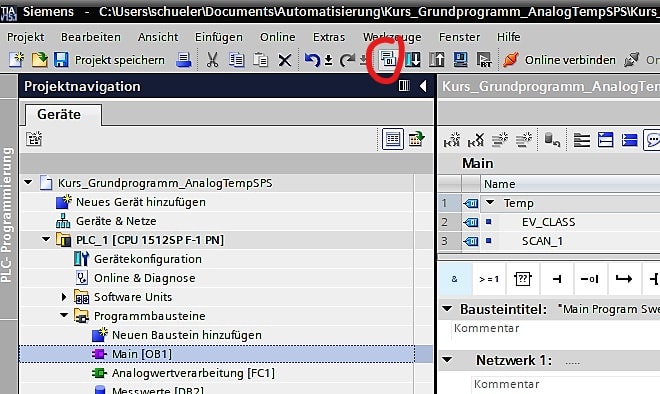Viewport: 660px width, 394px height.
Task: Click the start simulation icon
Action: click(x=460, y=60)
